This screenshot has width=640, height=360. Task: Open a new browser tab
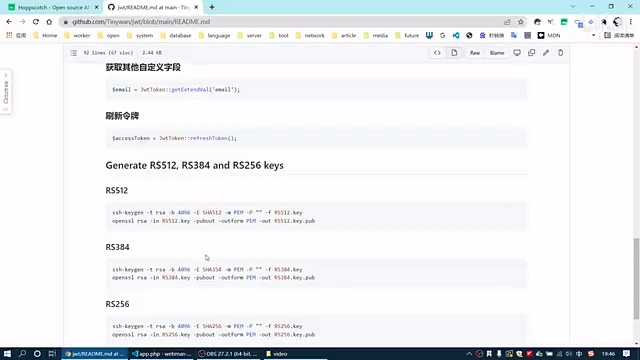point(212,7)
